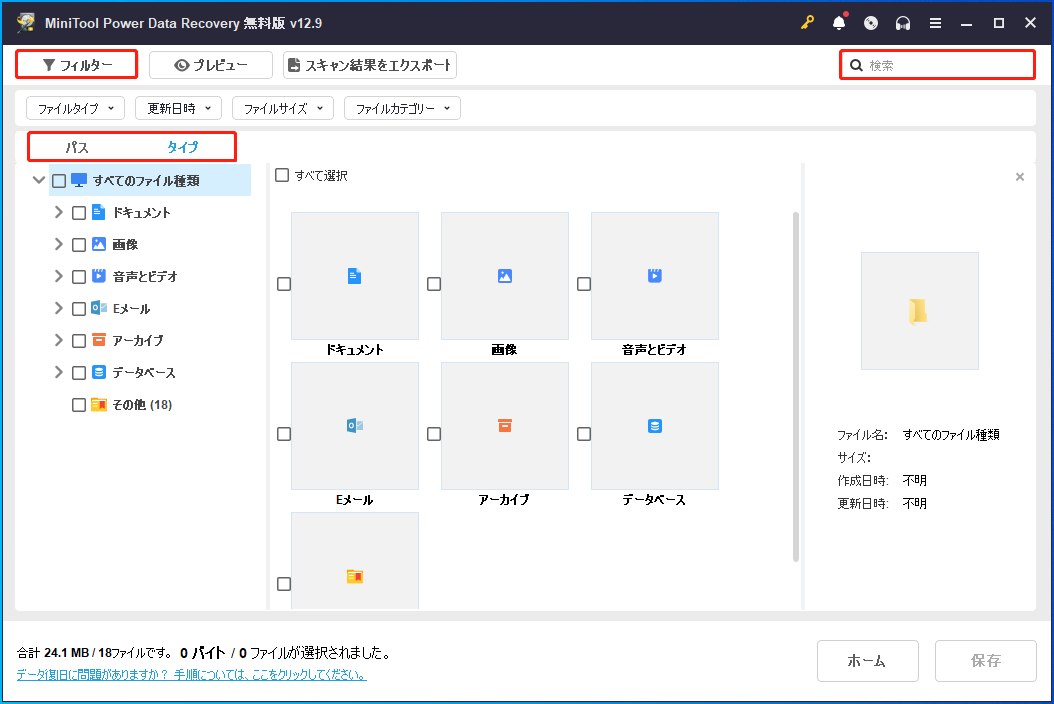Open the ファイルカテゴリー dropdown
This screenshot has height=704, width=1054.
point(402,108)
